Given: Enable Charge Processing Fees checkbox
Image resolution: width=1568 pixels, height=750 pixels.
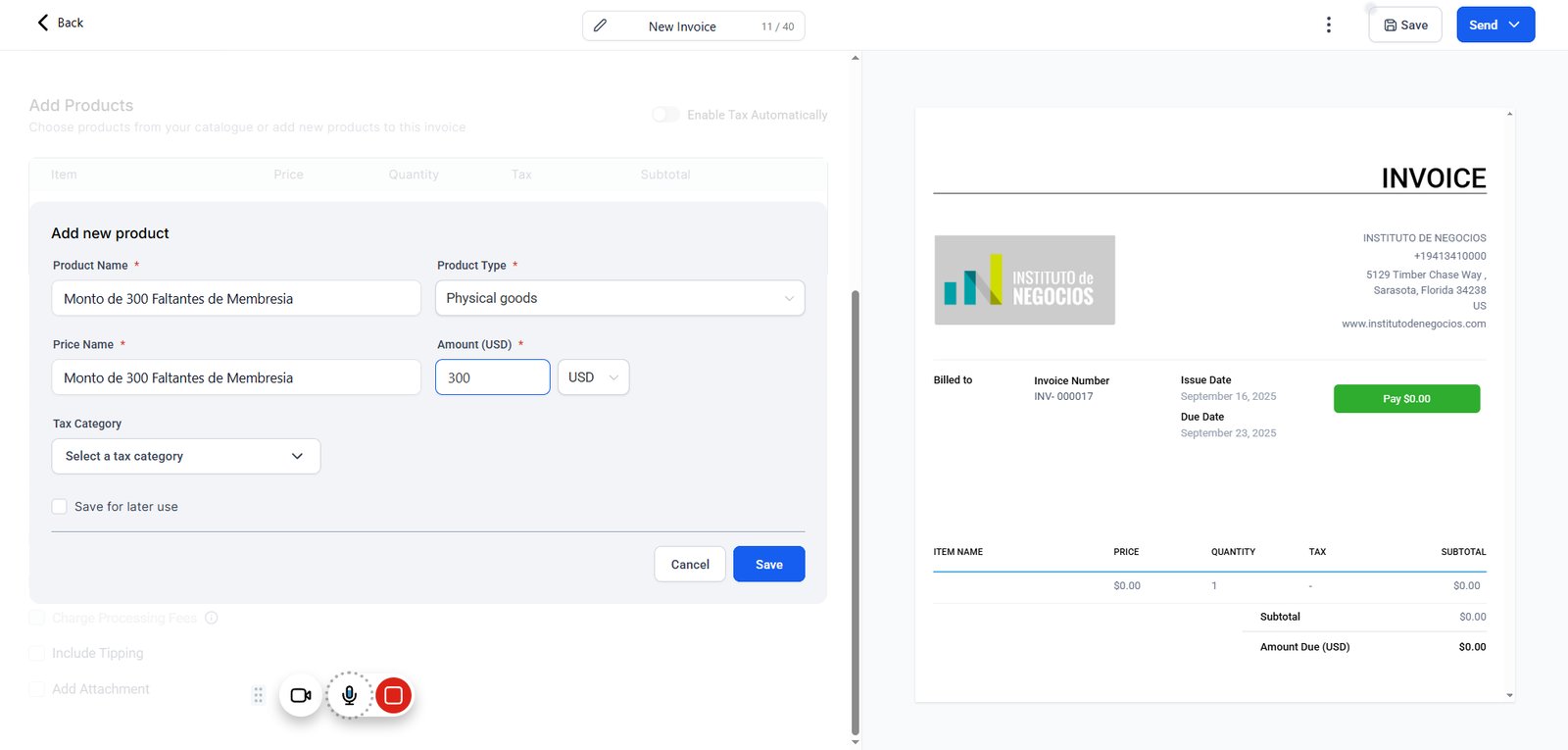Looking at the screenshot, I should pyautogui.click(x=37, y=618).
